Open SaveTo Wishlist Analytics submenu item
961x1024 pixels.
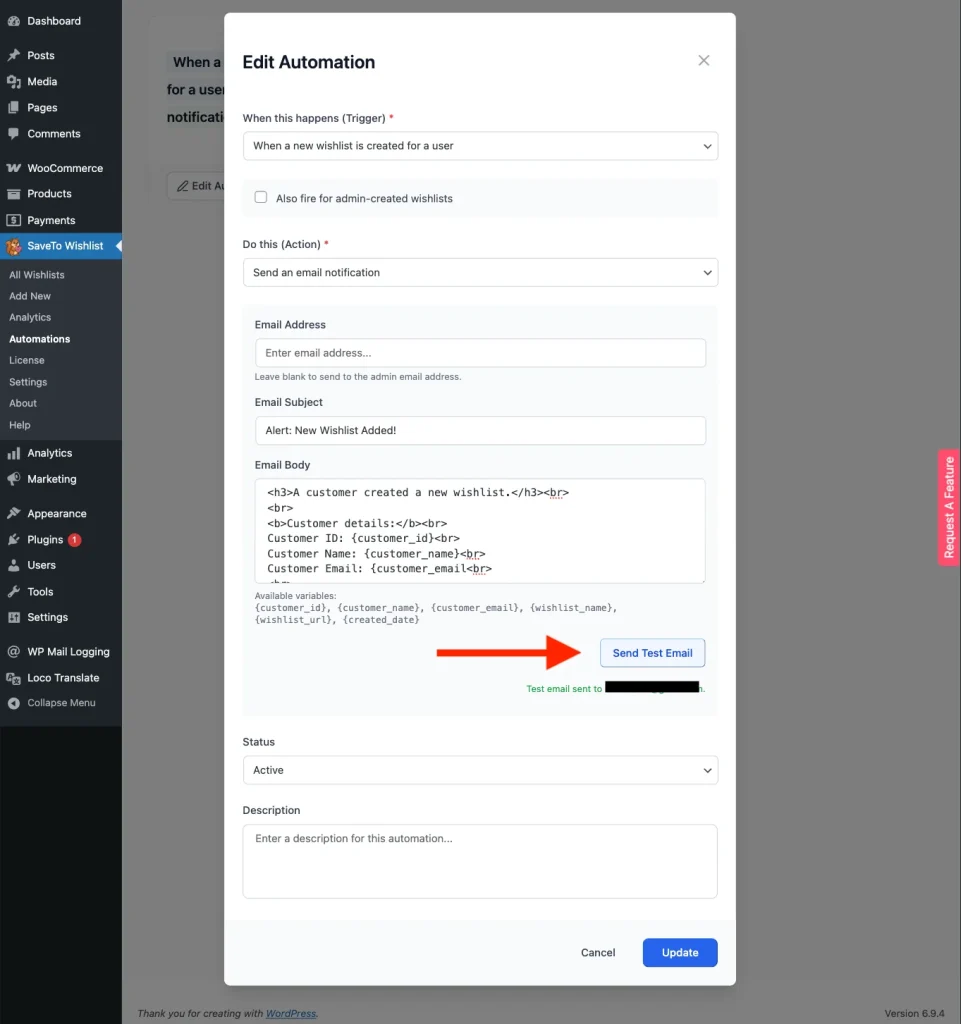[x=30, y=317]
